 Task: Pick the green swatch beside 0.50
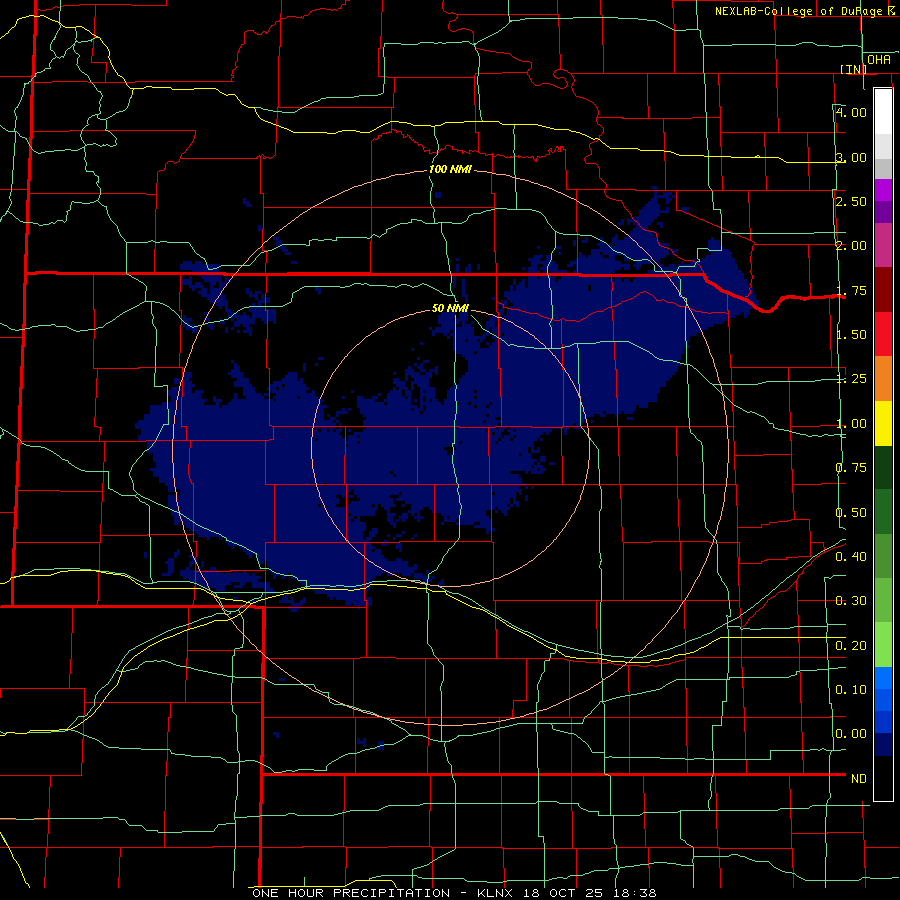883,512
